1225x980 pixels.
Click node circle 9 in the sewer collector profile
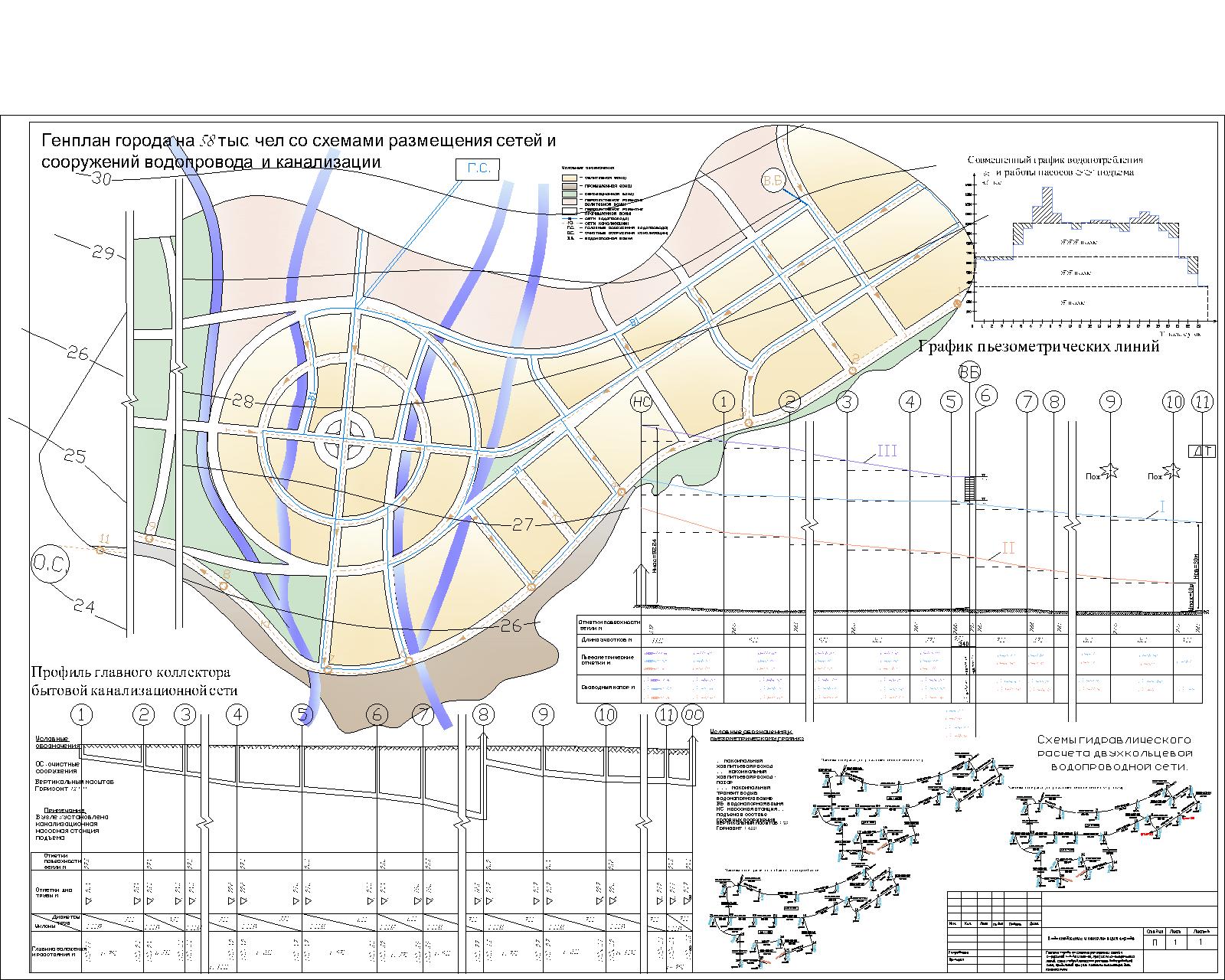[543, 715]
